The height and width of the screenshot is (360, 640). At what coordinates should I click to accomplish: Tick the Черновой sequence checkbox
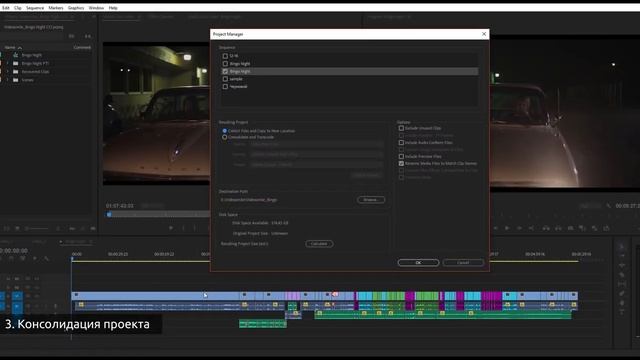pos(225,87)
